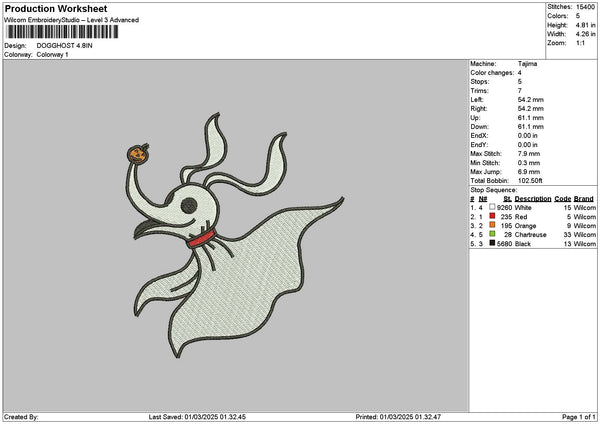Click the Width value '4.26 in'

pos(585,34)
